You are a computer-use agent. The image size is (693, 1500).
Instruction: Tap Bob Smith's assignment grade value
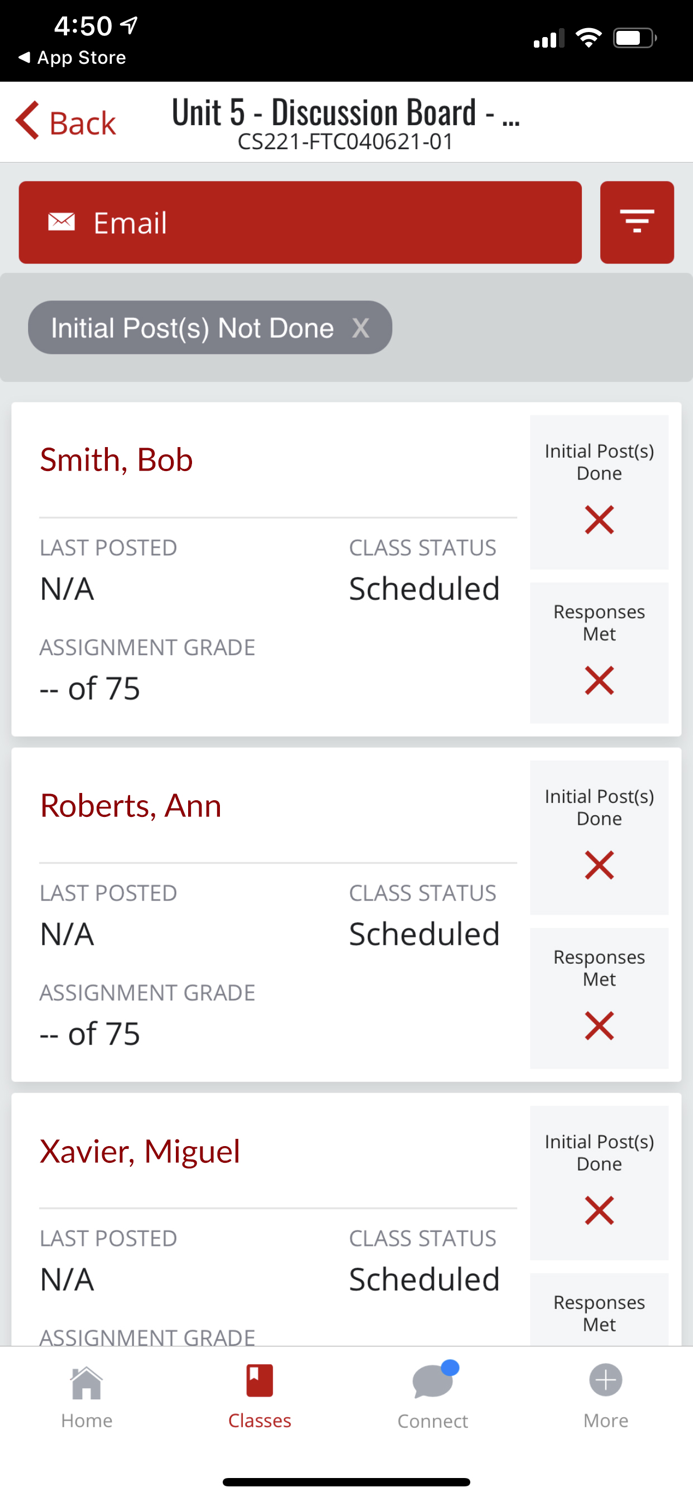pyautogui.click(x=90, y=689)
